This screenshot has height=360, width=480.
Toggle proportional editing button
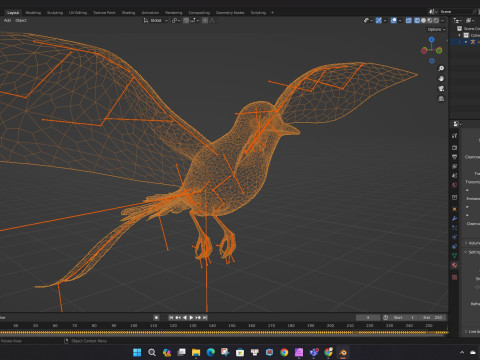[205, 20]
